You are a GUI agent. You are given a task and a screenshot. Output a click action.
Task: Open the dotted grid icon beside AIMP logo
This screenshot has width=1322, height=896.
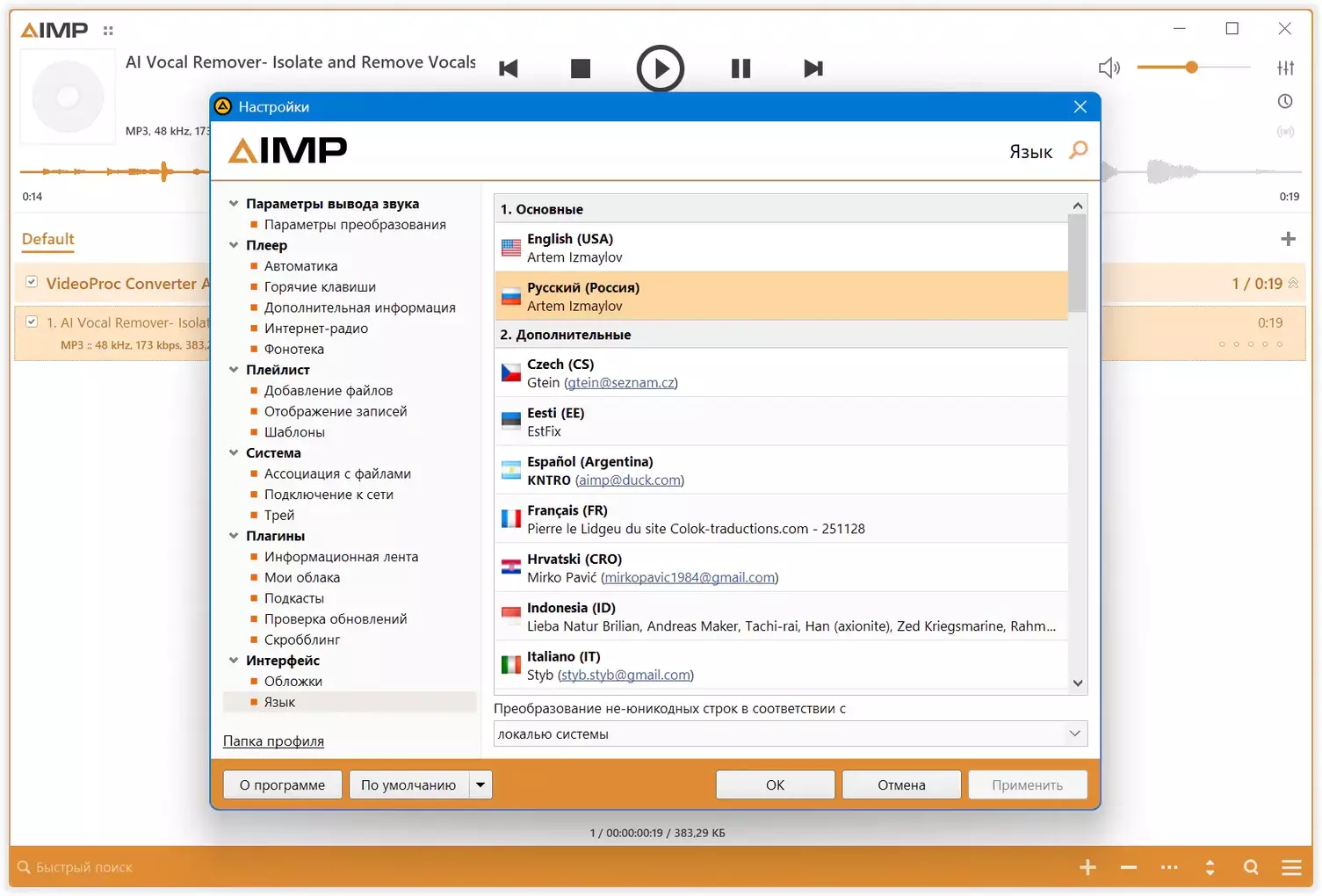coord(108,31)
